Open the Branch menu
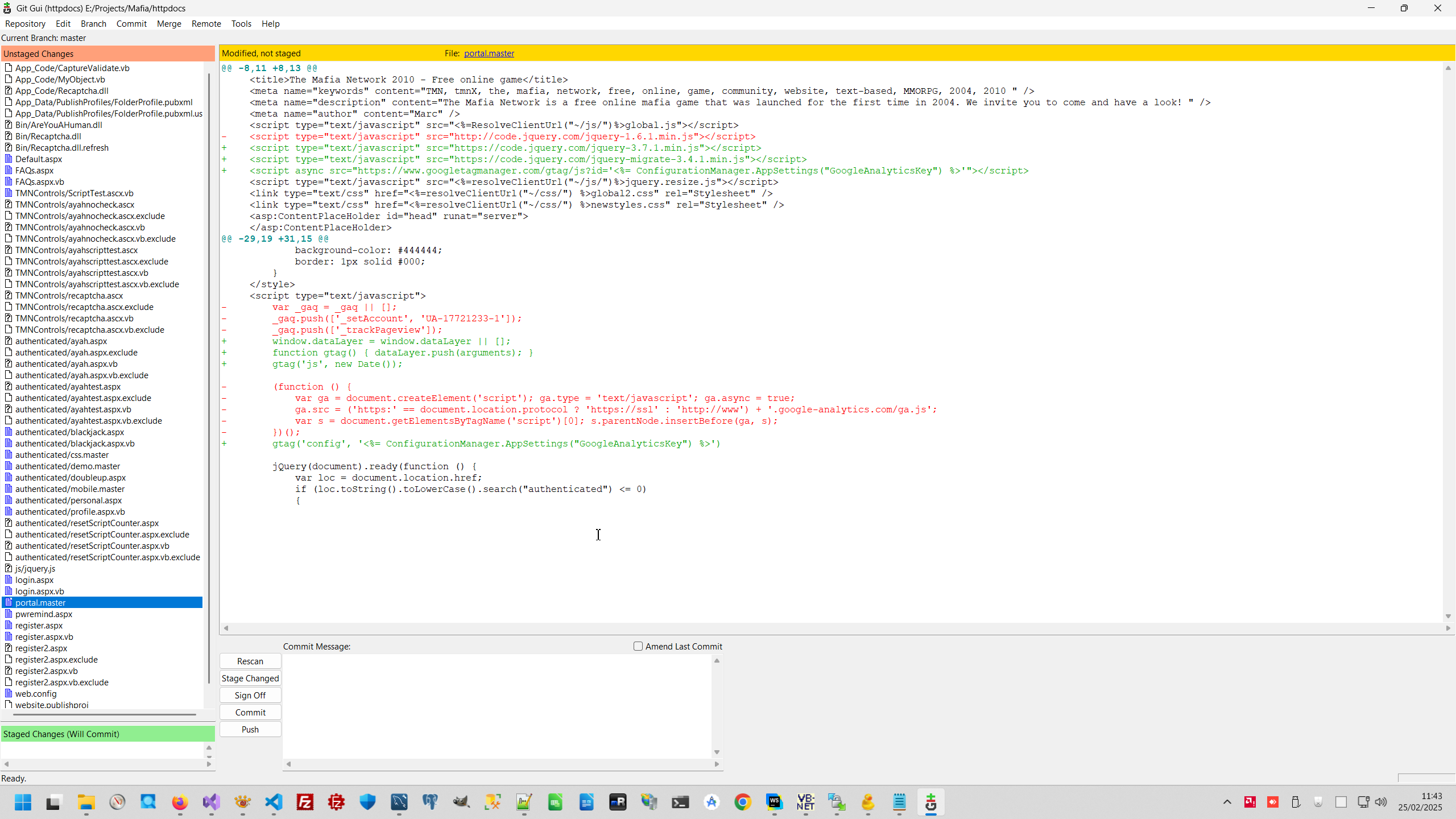This screenshot has height=819, width=1456. click(93, 23)
